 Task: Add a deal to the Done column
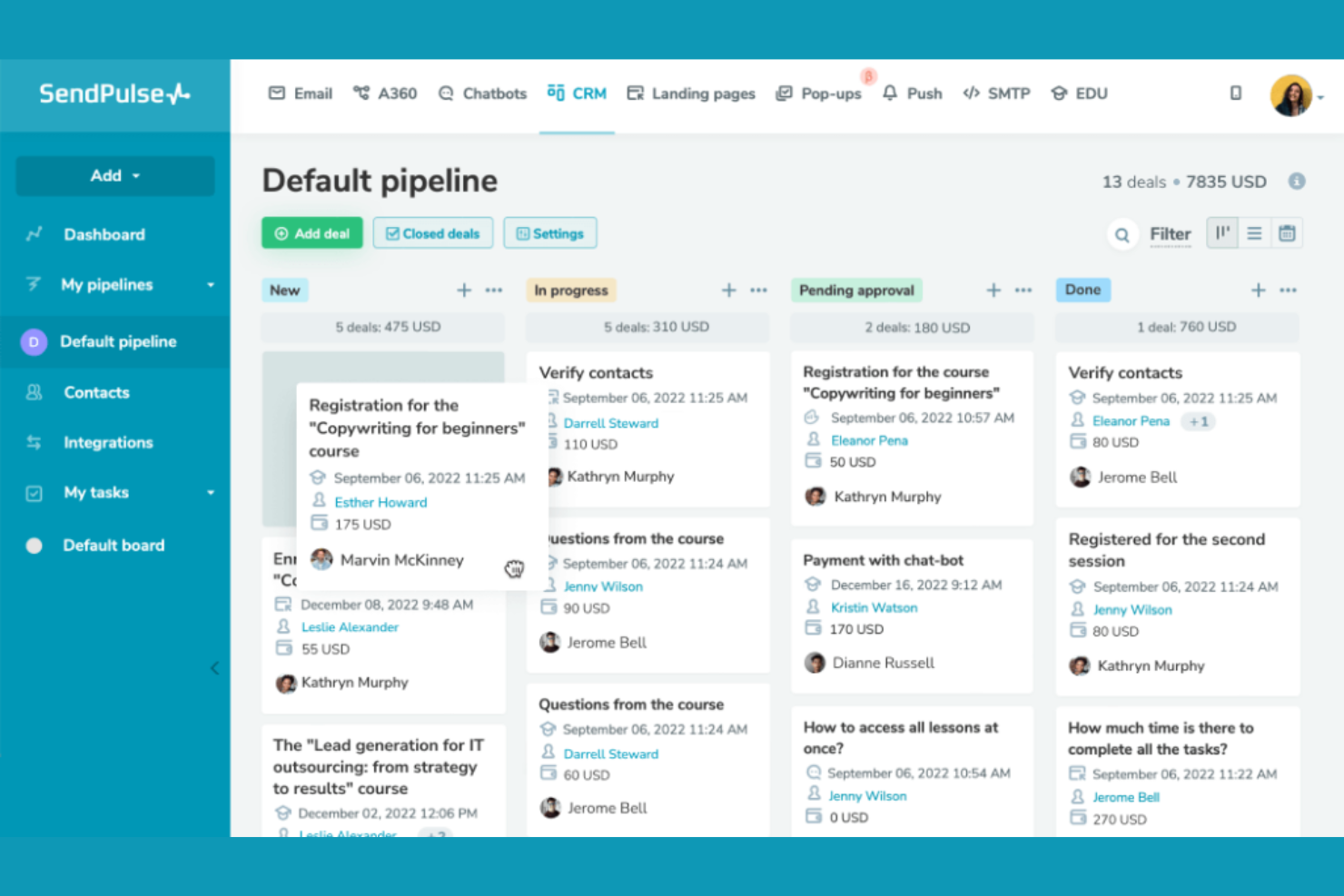[1259, 290]
